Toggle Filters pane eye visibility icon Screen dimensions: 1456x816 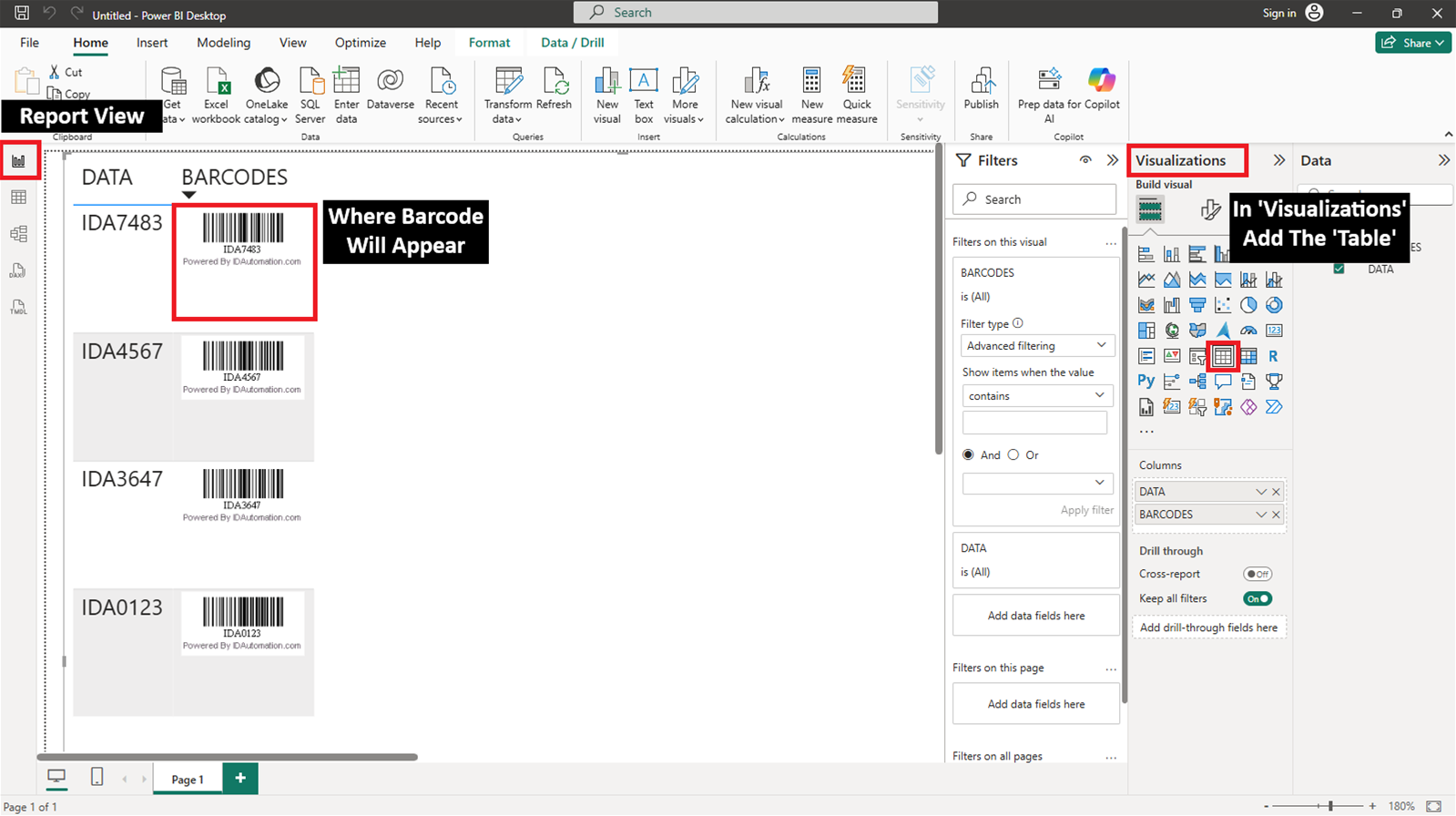pyautogui.click(x=1085, y=160)
